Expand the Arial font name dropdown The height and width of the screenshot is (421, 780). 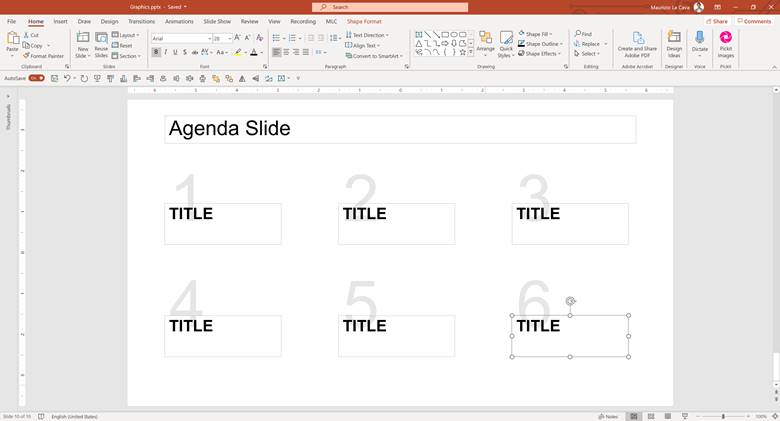(x=209, y=38)
